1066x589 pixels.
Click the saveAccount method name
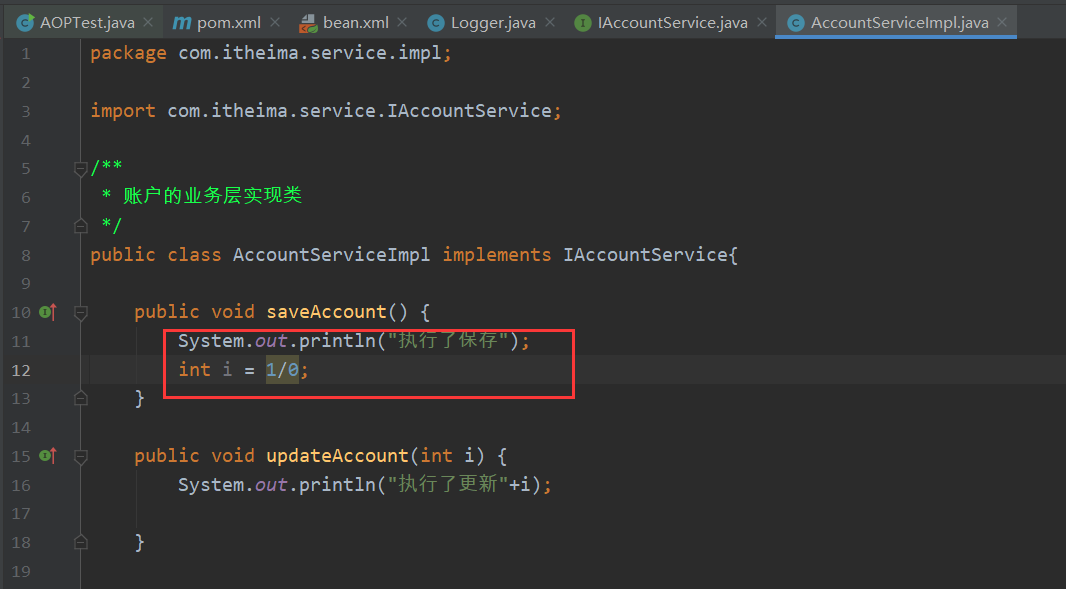pyautogui.click(x=326, y=312)
